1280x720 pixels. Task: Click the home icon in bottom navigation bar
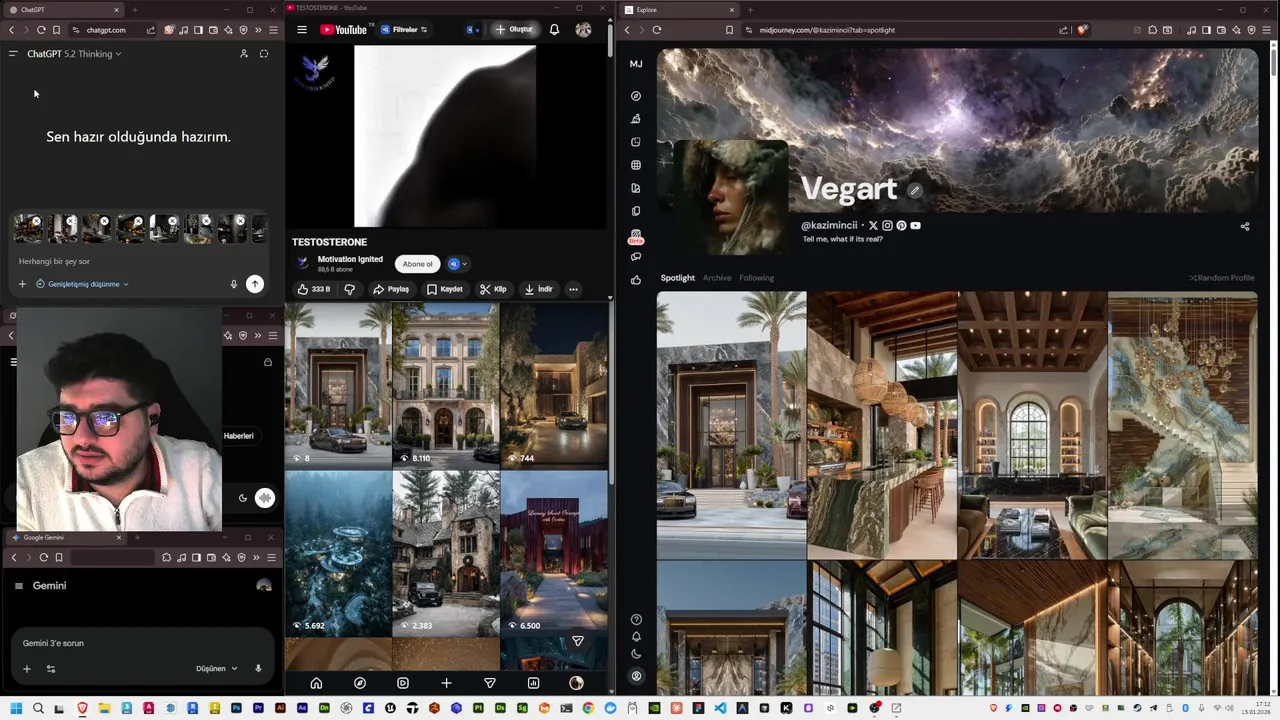316,683
